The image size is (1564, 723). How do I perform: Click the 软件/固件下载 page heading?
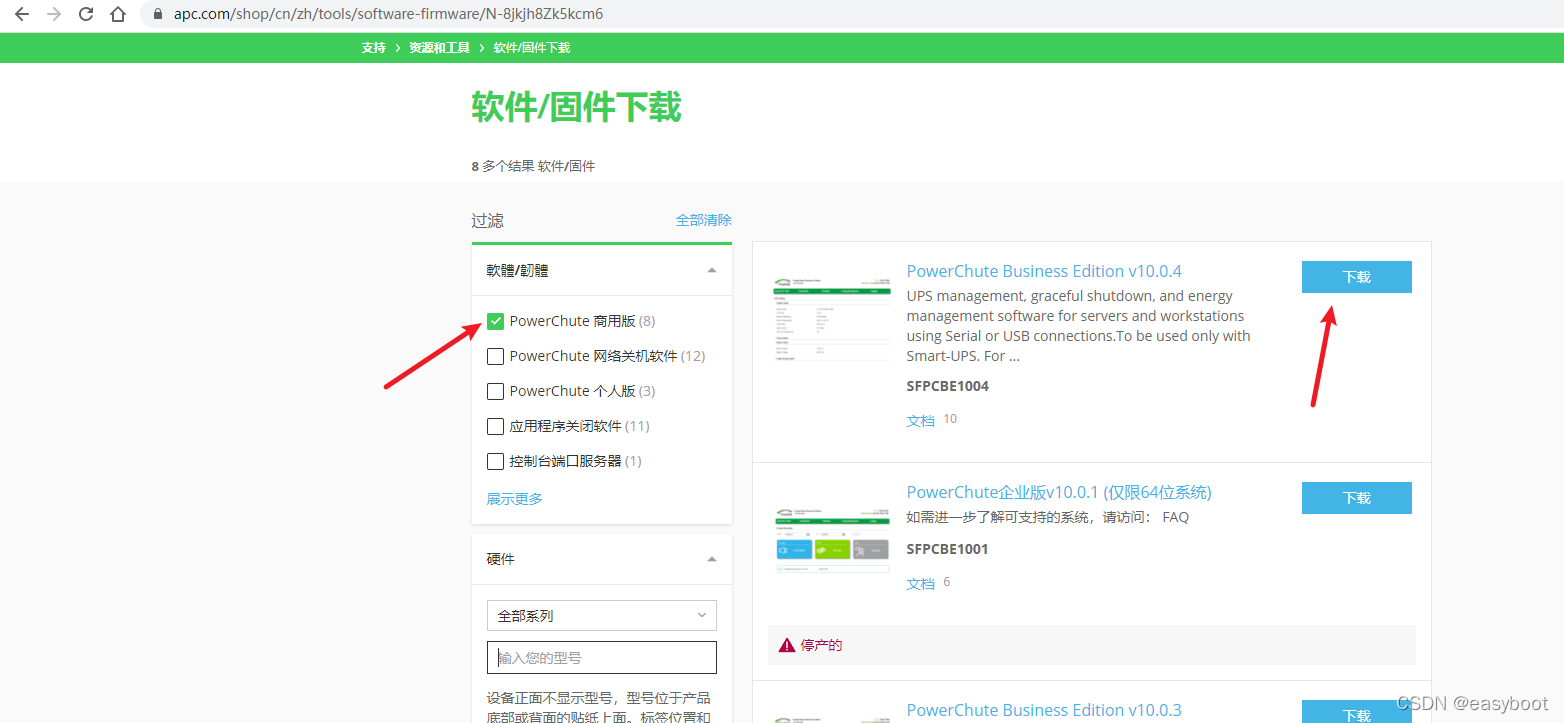click(x=577, y=107)
